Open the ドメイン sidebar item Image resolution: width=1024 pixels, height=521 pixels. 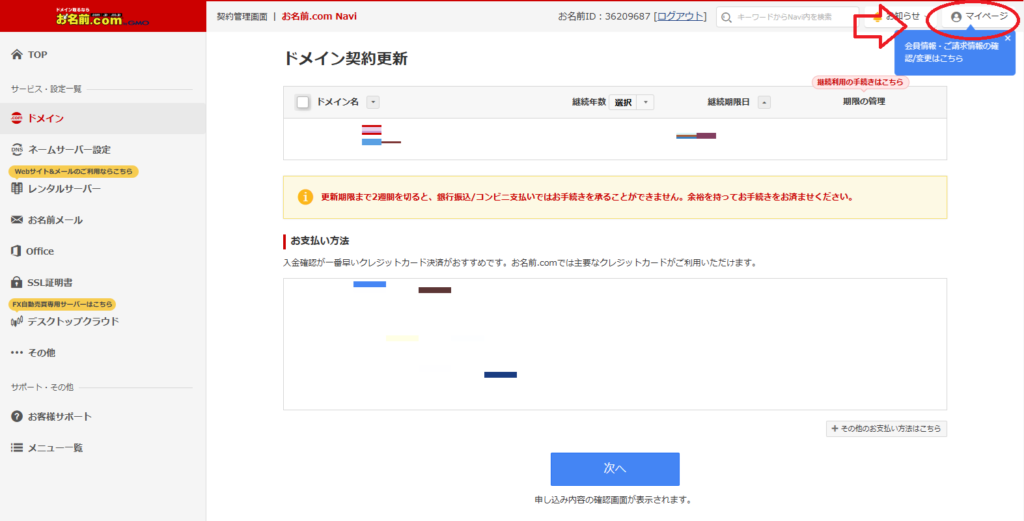[103, 118]
